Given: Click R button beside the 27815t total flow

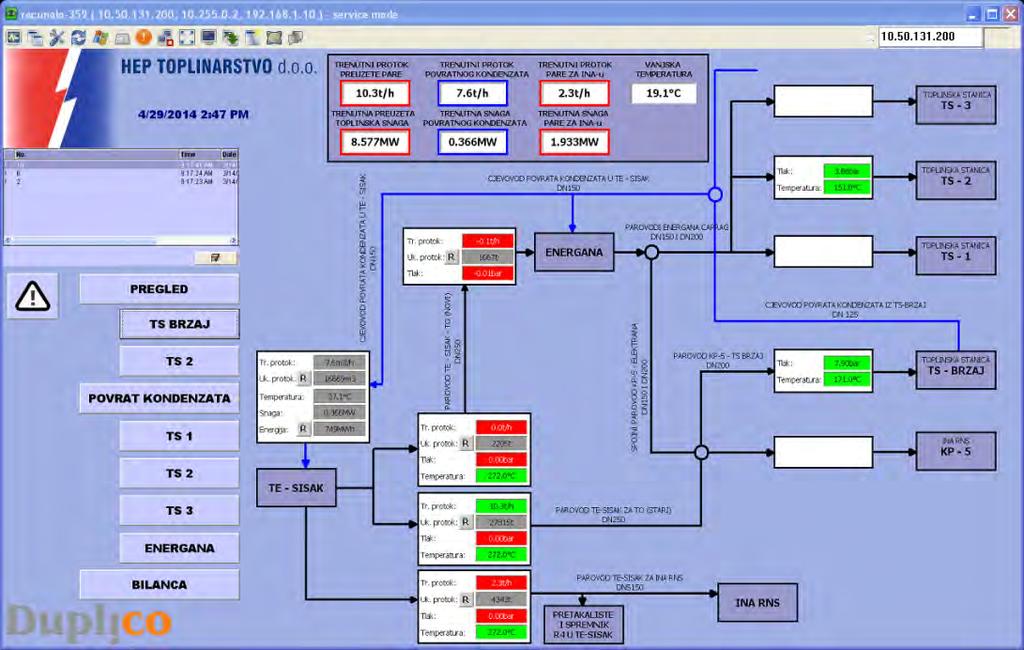Looking at the screenshot, I should 466,522.
